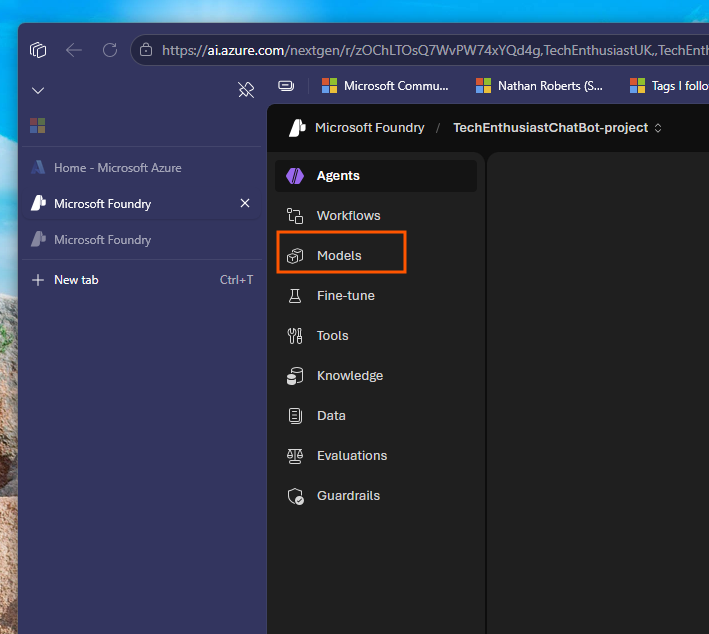Image resolution: width=709 pixels, height=634 pixels.
Task: Open the Edge workspaces icon
Action: (x=38, y=50)
